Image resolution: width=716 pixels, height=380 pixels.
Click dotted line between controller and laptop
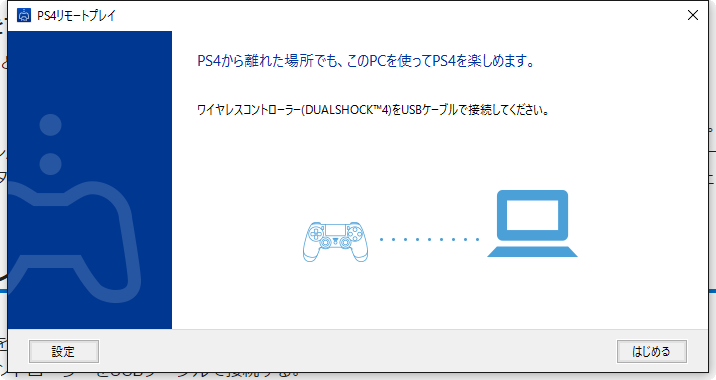(x=429, y=239)
